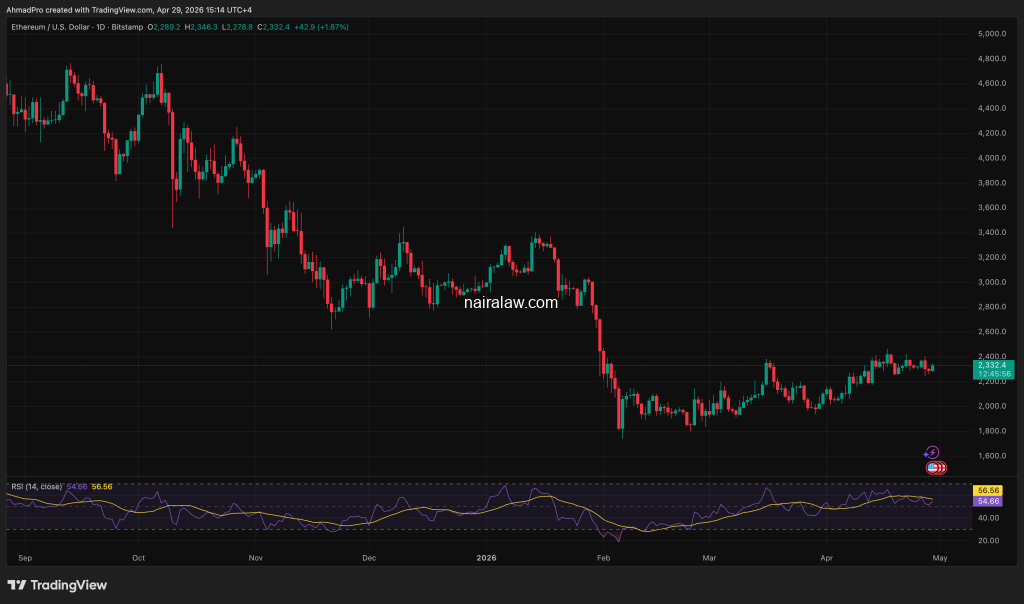Click the Nov label on time axis

coord(255,556)
